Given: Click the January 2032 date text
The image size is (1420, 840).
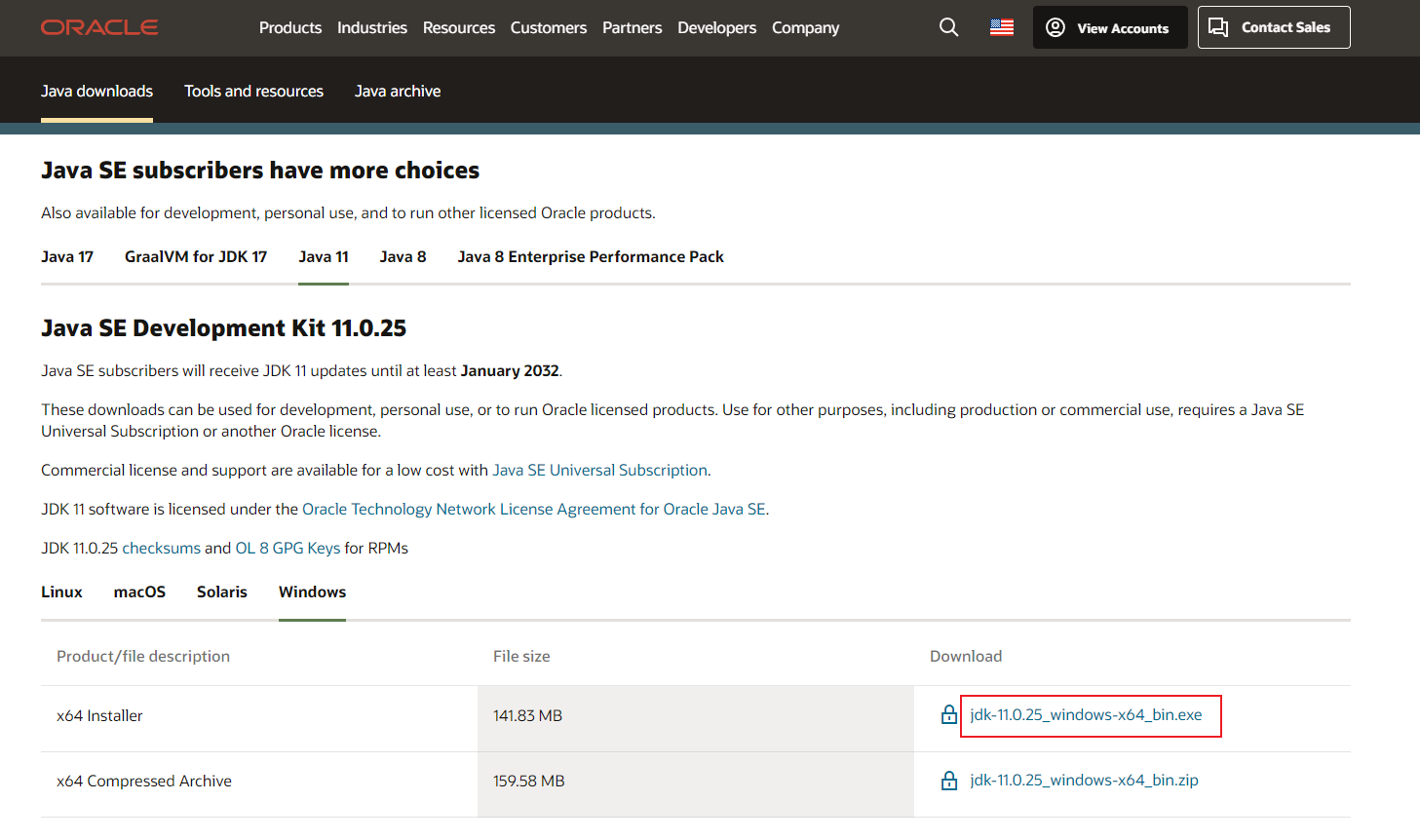Looking at the screenshot, I should pos(510,370).
